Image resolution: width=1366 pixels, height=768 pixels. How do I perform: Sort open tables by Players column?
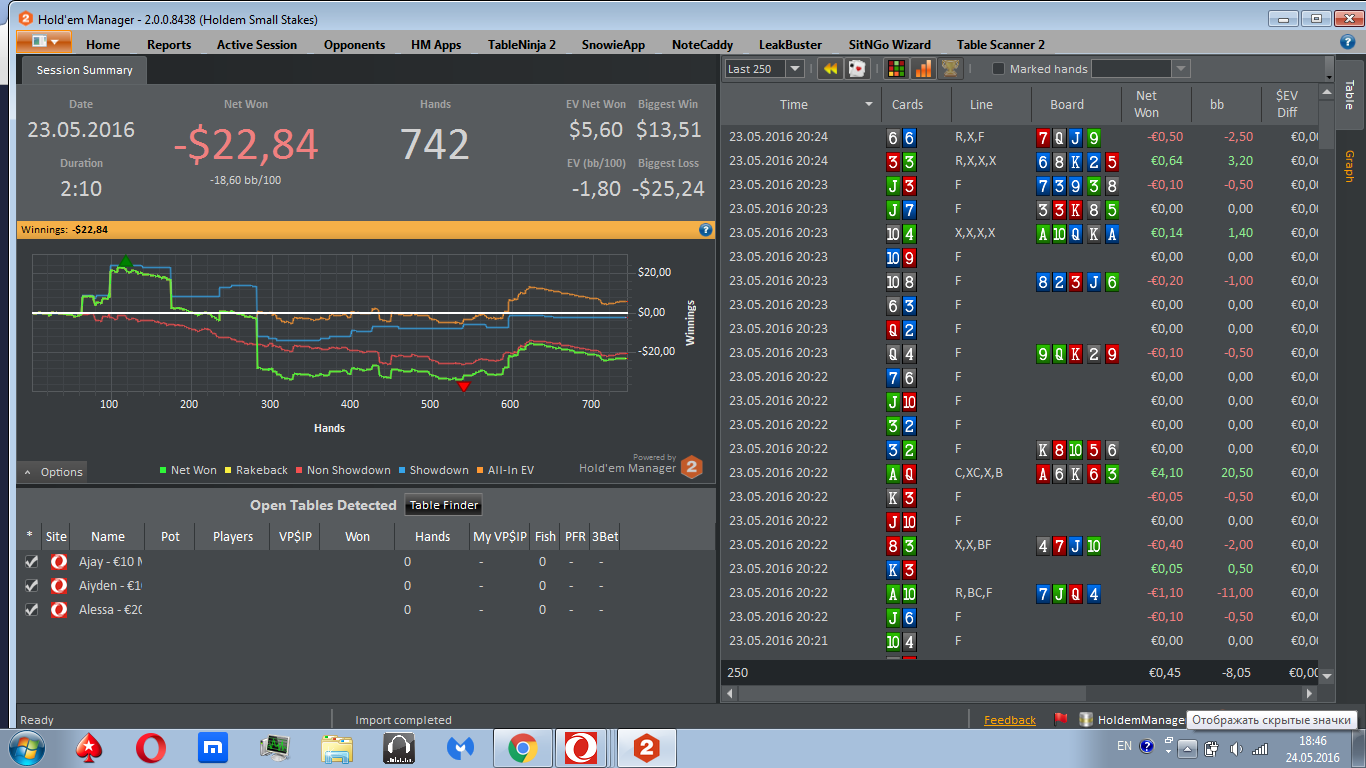[x=233, y=536]
